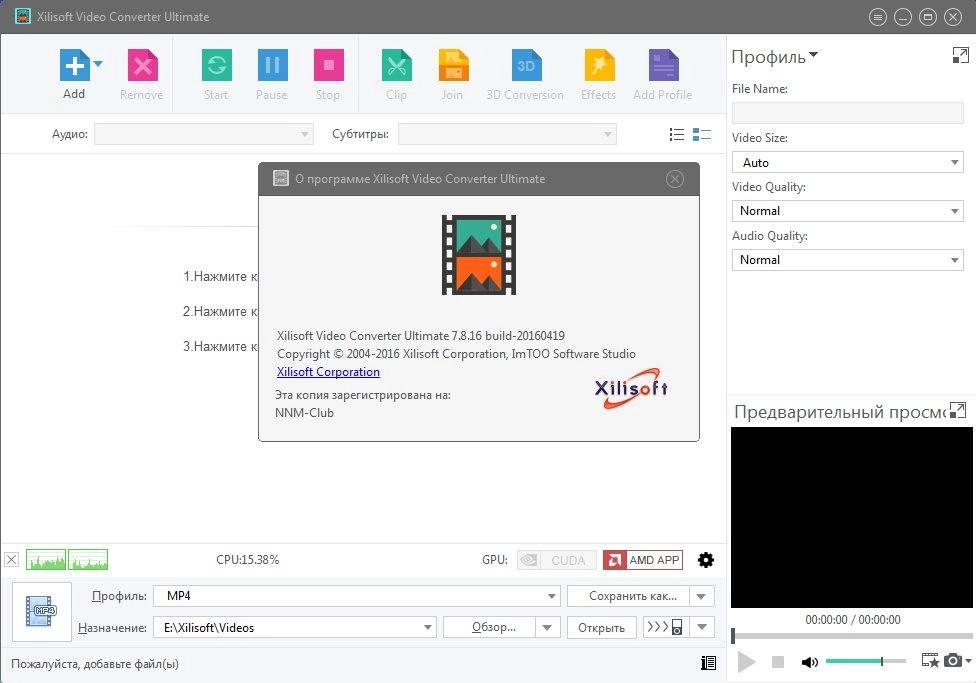Toggle CUDA GPU acceleration
Viewport: 976px width, 683px height.
pyautogui.click(x=556, y=560)
